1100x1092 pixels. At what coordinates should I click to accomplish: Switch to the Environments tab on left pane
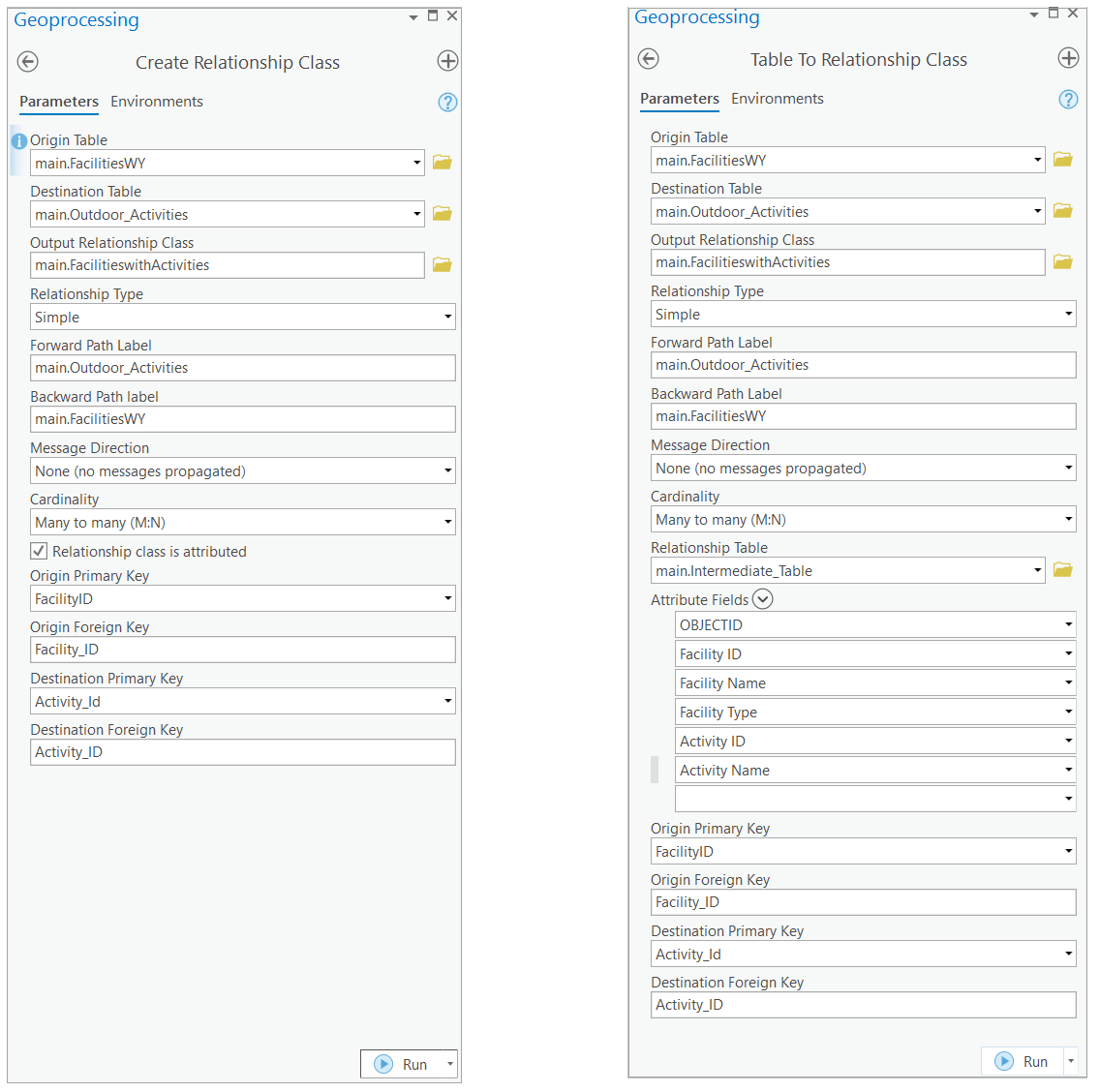tap(157, 102)
